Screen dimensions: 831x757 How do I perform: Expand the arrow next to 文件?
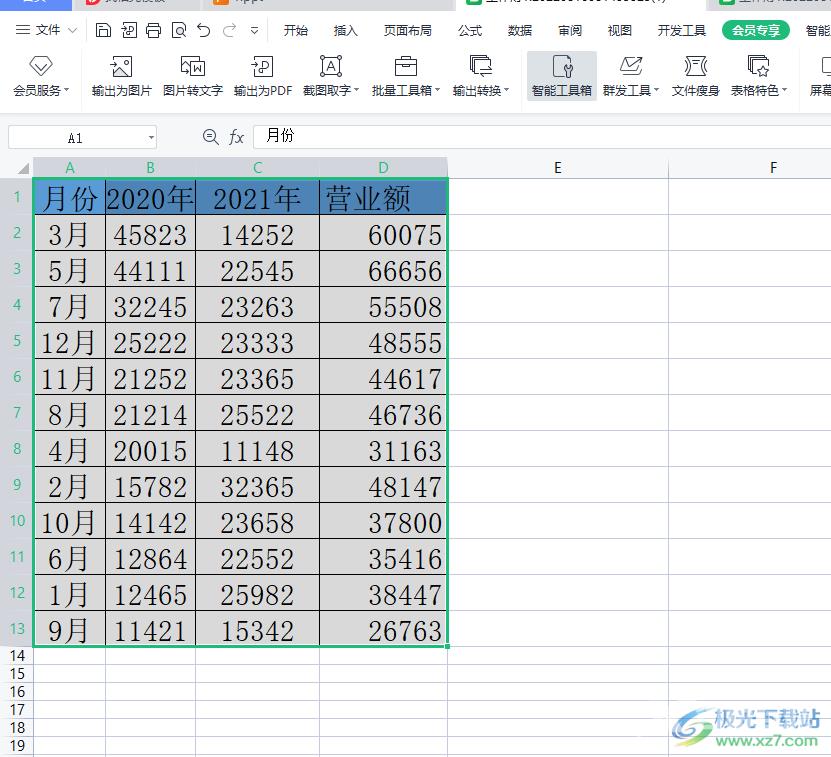click(x=73, y=31)
